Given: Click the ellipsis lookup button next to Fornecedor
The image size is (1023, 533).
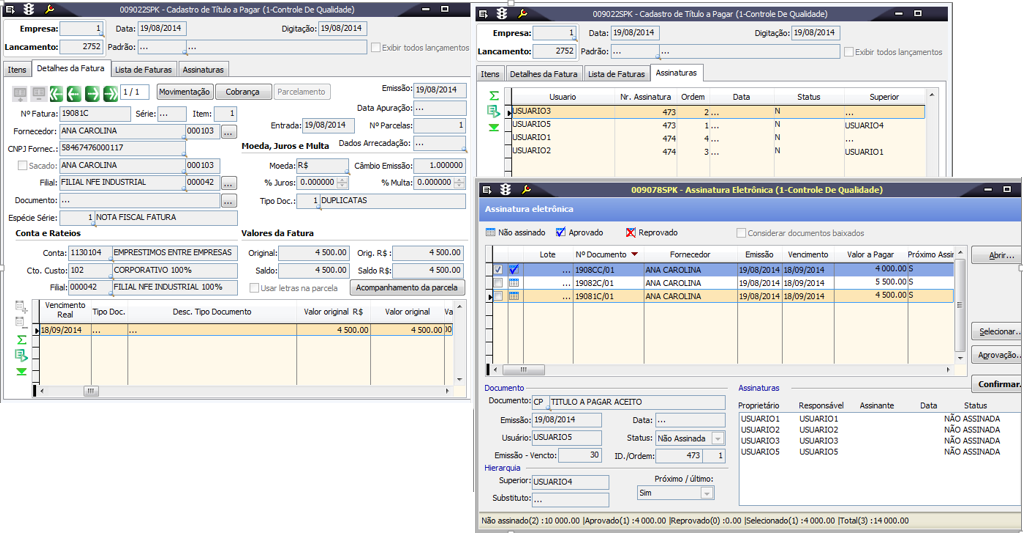Looking at the screenshot, I should tap(228, 131).
